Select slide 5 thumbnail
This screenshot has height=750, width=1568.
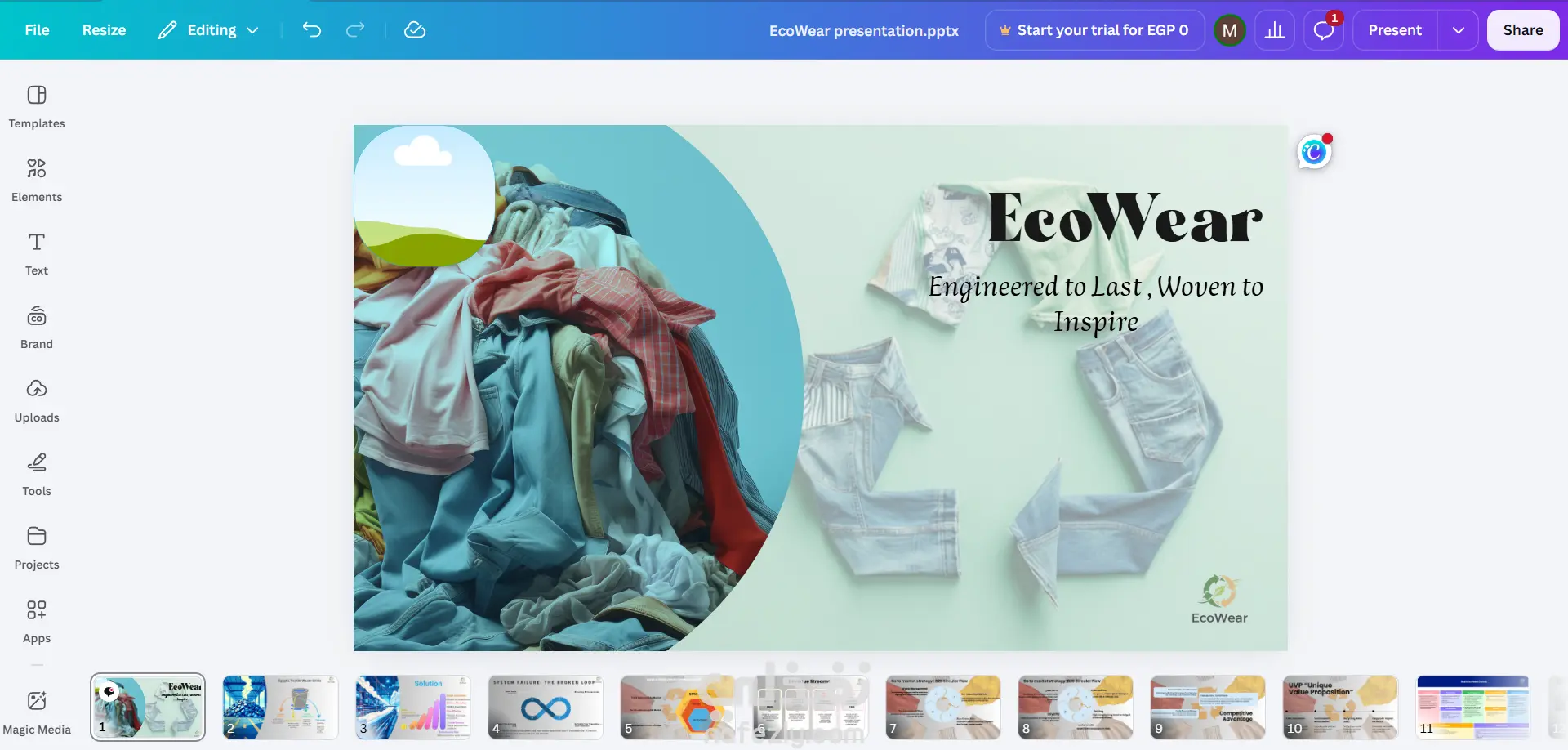tap(677, 708)
